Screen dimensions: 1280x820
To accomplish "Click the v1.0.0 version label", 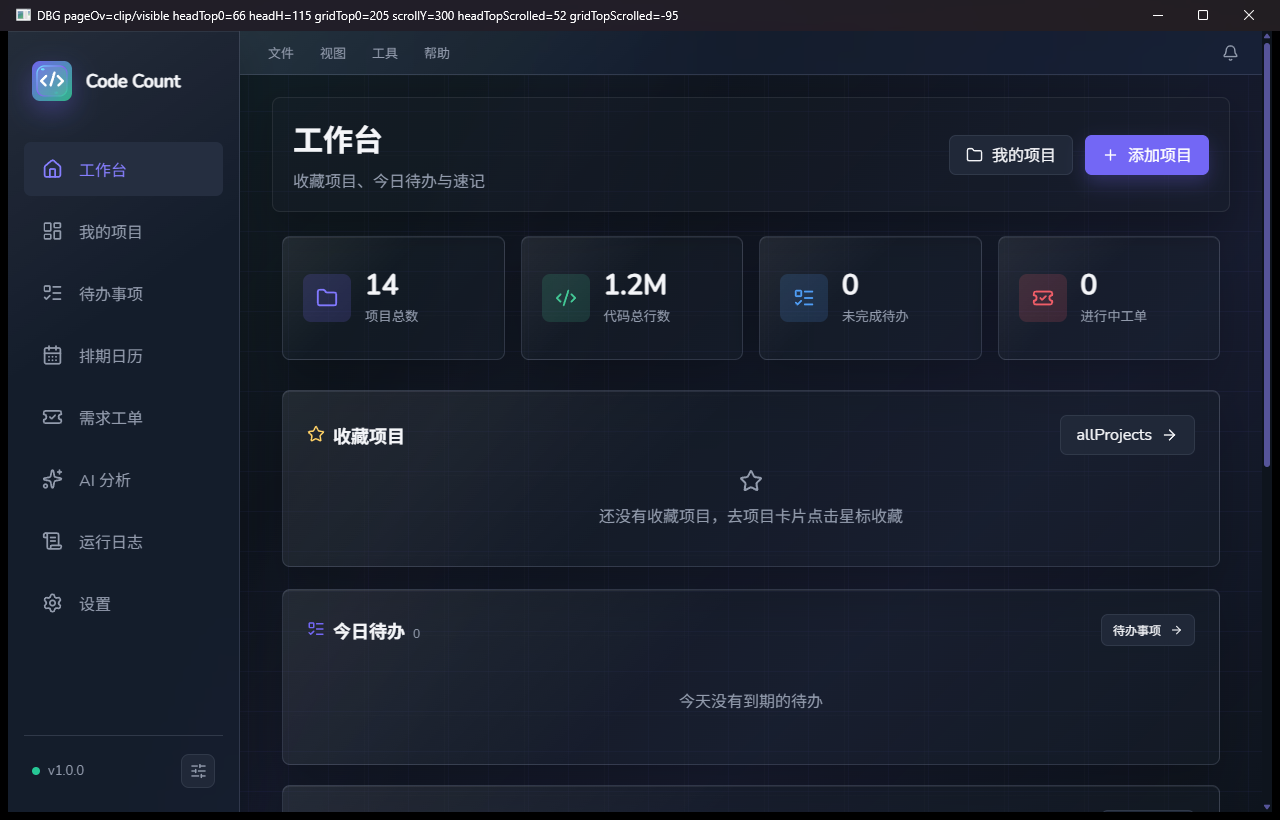I will [66, 771].
